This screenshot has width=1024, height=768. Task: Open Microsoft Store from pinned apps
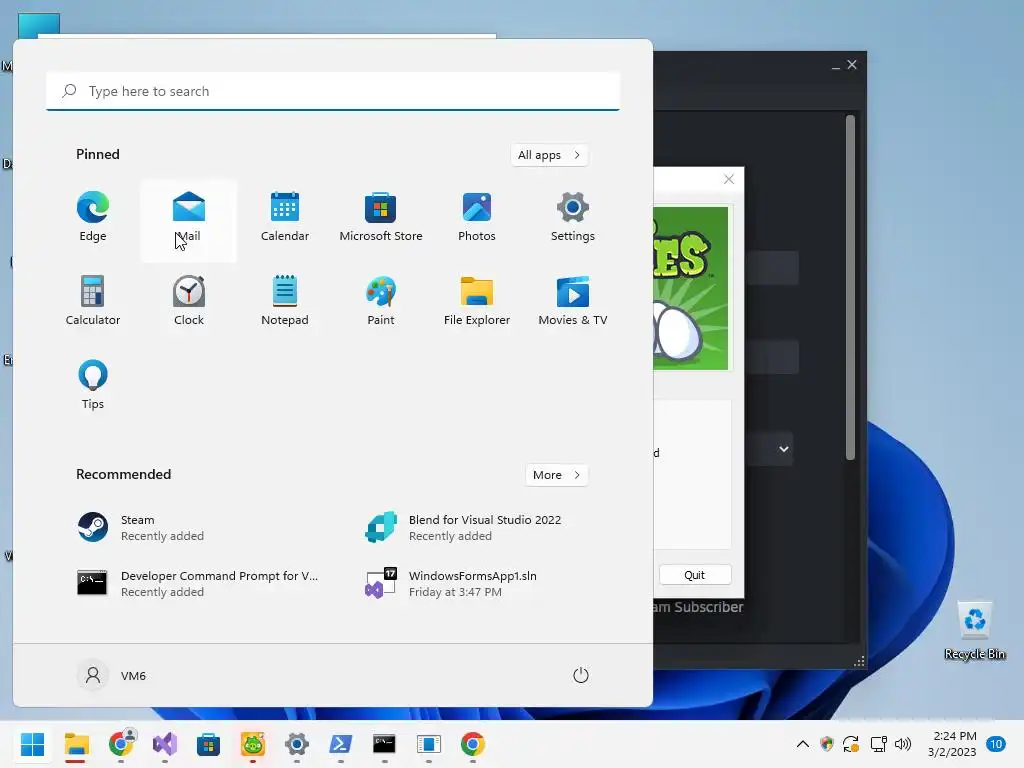(x=381, y=217)
